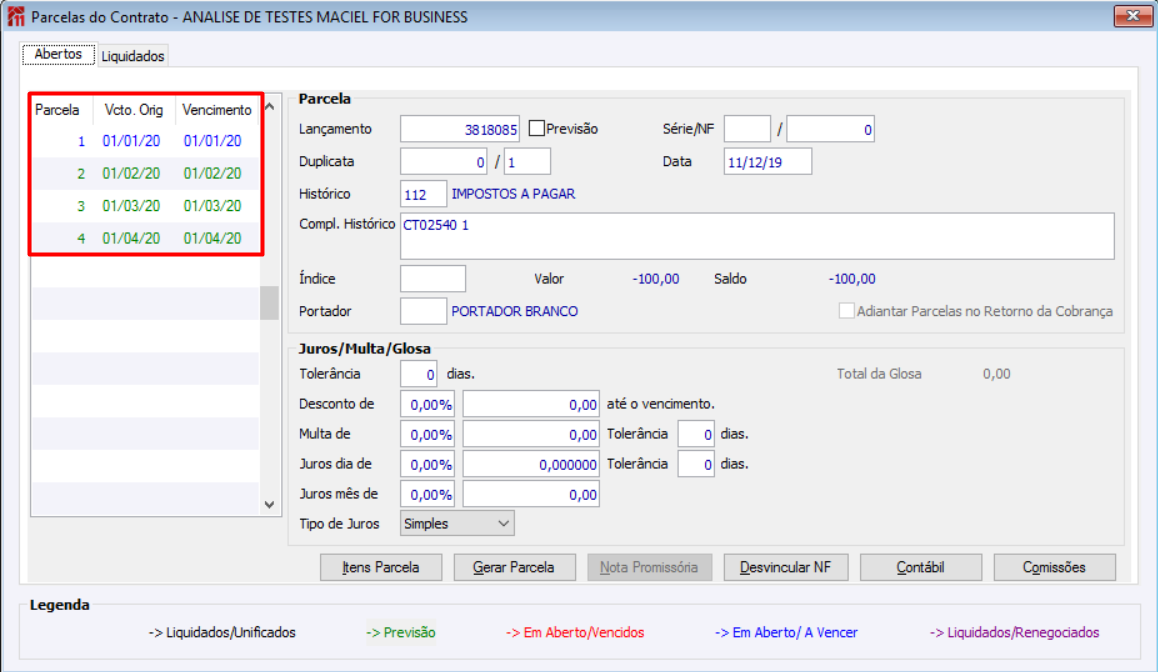Open the Tipo de Juros dropdown
This screenshot has height=672, width=1158.
[x=457, y=524]
